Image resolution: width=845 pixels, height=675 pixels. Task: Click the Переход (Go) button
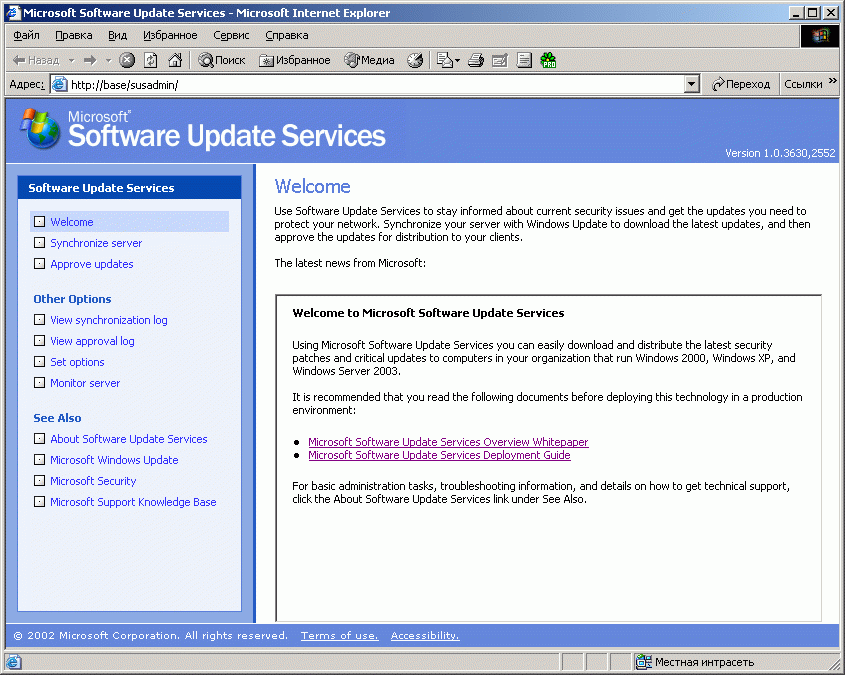(740, 85)
